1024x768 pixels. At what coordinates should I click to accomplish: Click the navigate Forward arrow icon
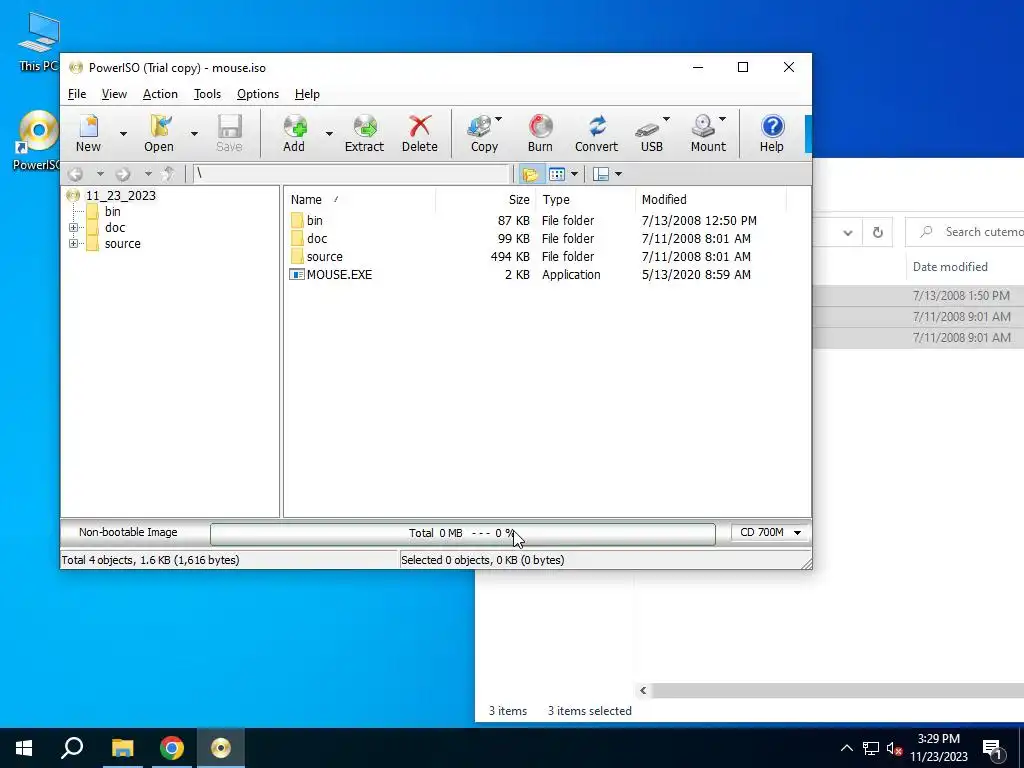(x=123, y=174)
